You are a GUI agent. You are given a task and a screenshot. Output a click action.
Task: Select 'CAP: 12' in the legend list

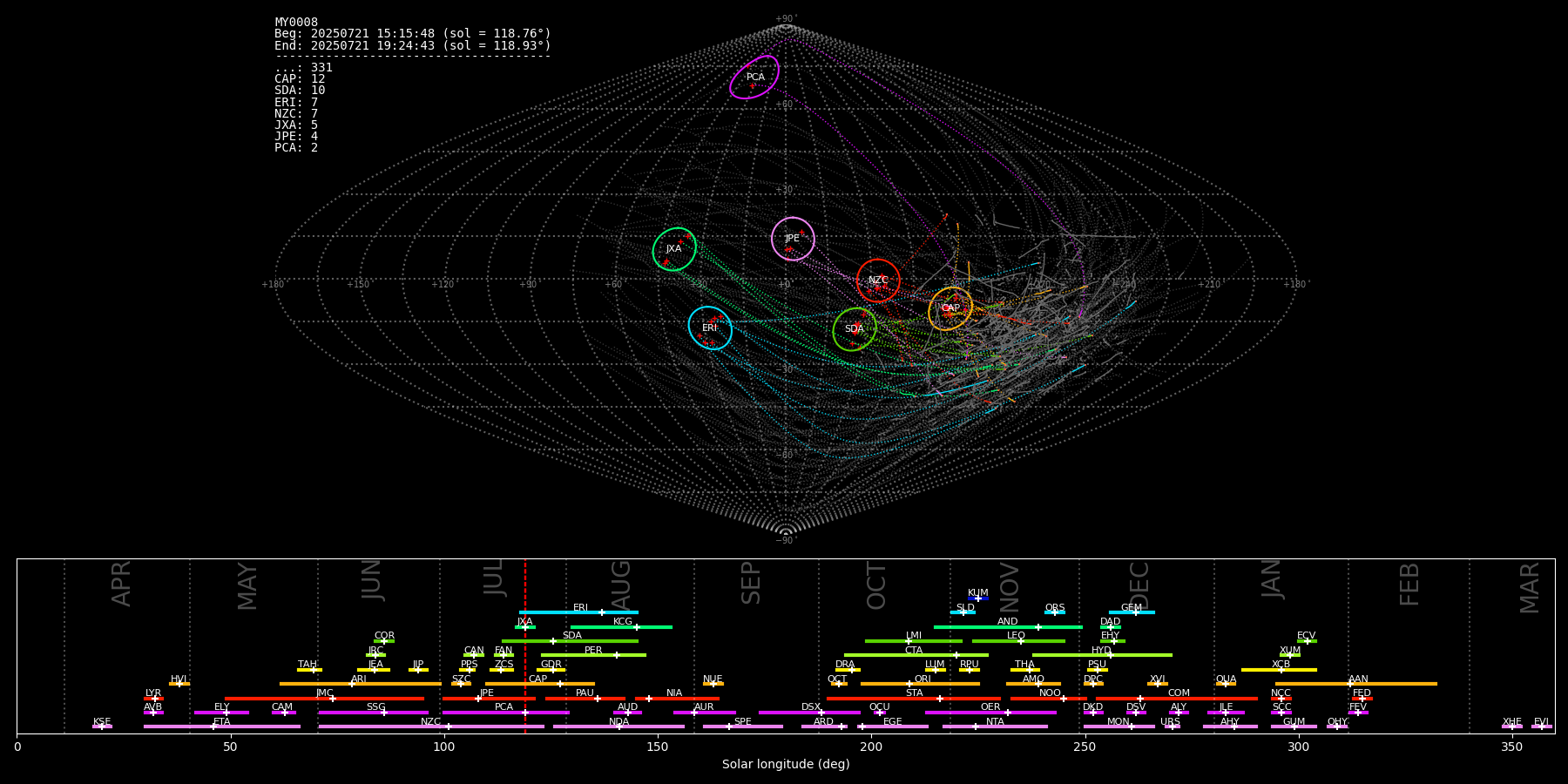pos(300,79)
